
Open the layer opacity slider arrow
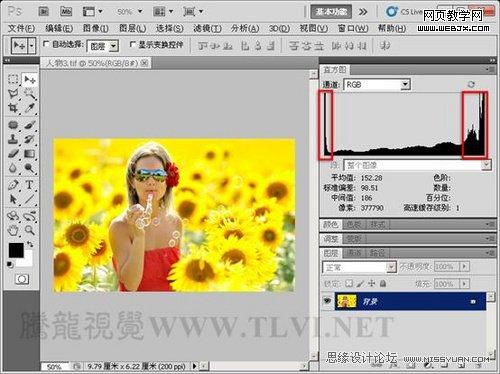click(x=464, y=266)
